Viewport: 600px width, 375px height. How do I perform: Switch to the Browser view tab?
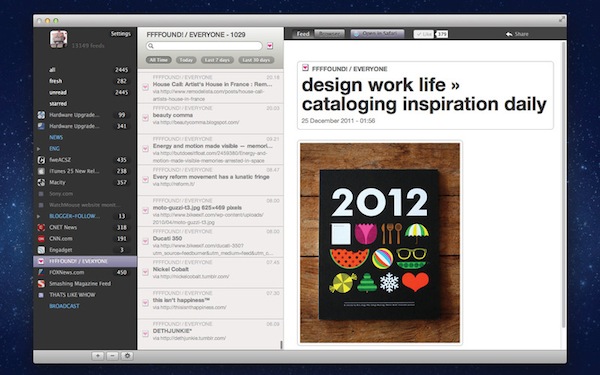pos(329,34)
